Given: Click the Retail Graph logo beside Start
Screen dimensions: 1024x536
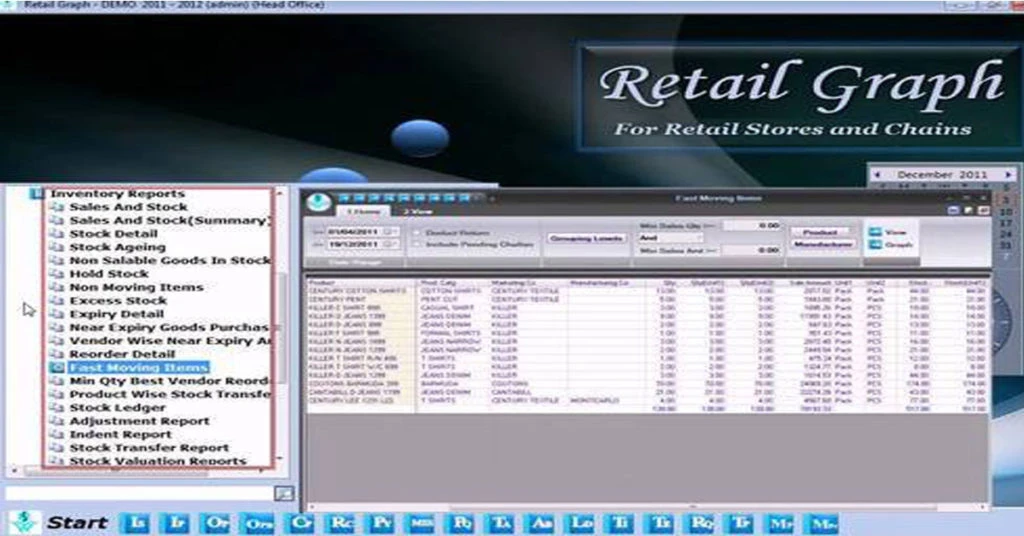Looking at the screenshot, I should pyautogui.click(x=24, y=522).
